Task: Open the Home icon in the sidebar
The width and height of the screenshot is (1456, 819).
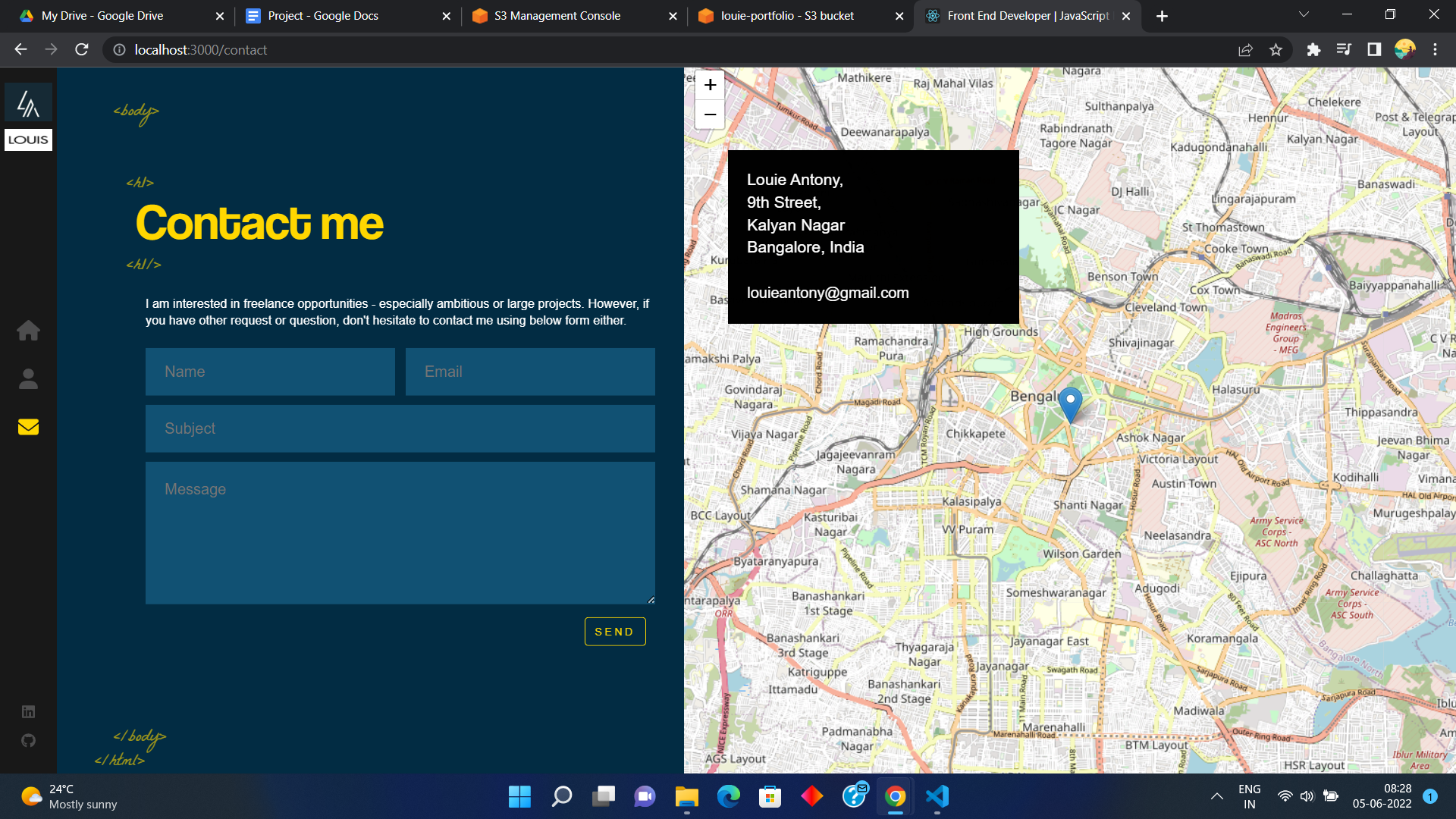Action: 28,331
